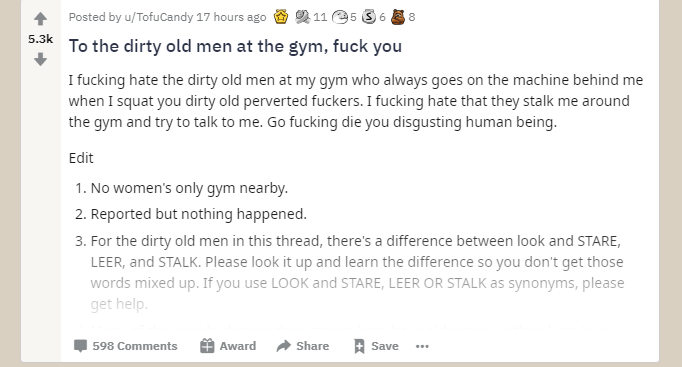
Task: Open the three-dot more options menu
Action: (422, 346)
